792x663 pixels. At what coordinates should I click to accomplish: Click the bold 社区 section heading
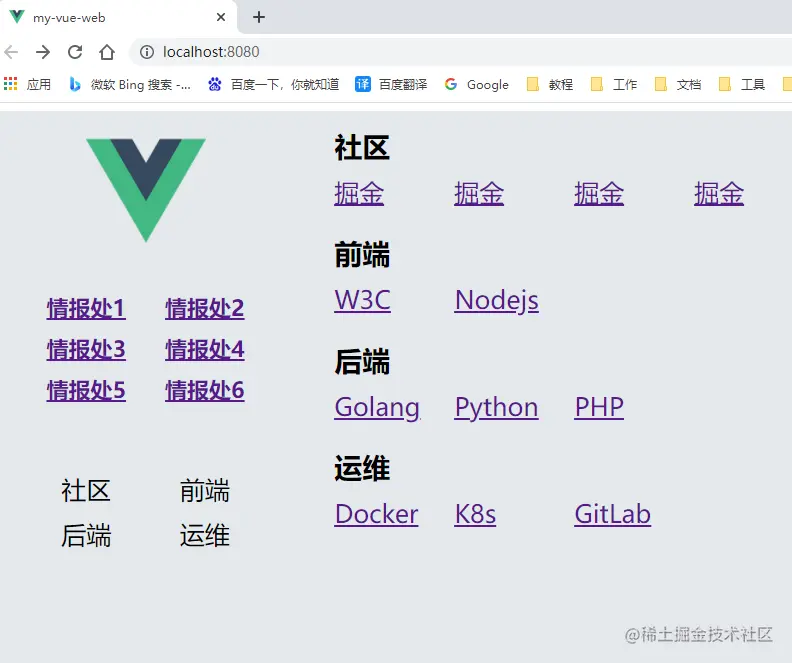tap(362, 147)
